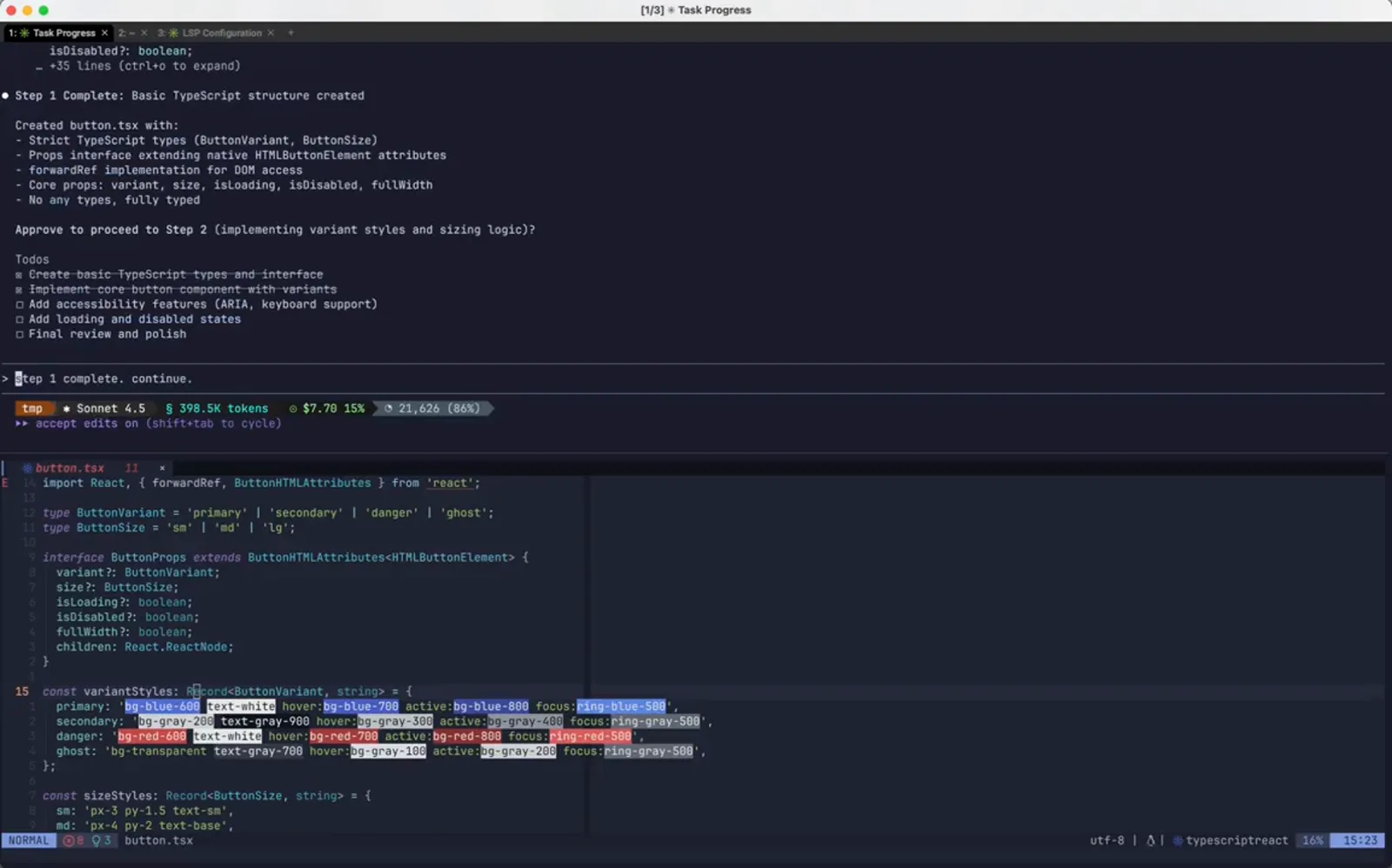
Task: Click the 'Todos' heading
Action: point(32,260)
